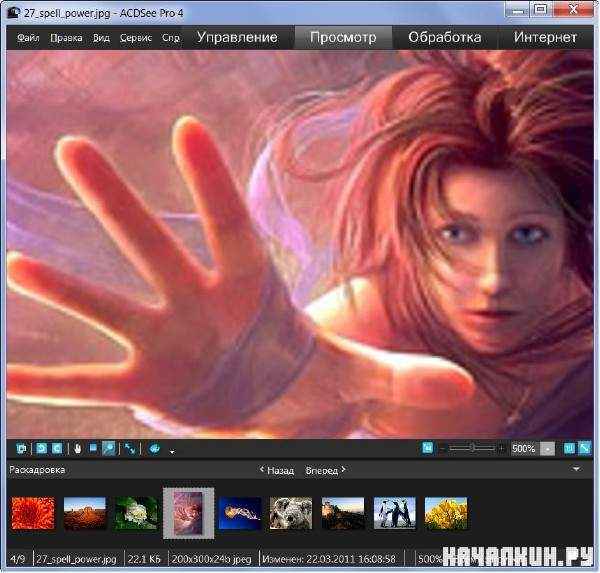This screenshot has width=600, height=573.
Task: Select the jellyfish thumbnail
Action: [x=240, y=513]
